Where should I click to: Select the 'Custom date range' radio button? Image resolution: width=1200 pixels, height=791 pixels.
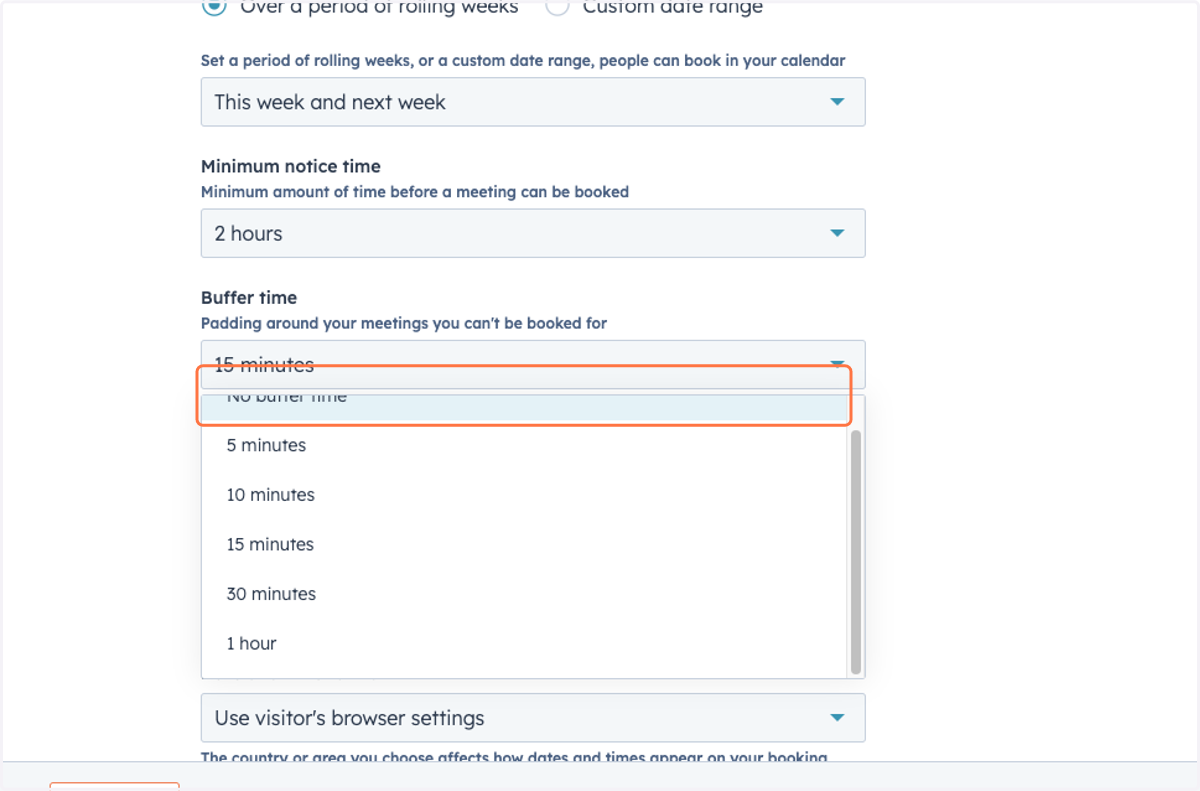tap(557, 6)
